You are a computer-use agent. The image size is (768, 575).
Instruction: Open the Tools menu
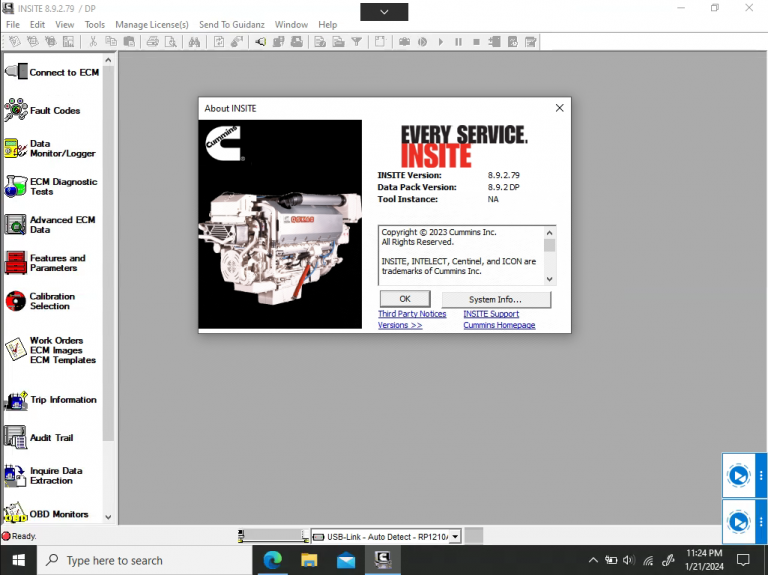point(94,24)
